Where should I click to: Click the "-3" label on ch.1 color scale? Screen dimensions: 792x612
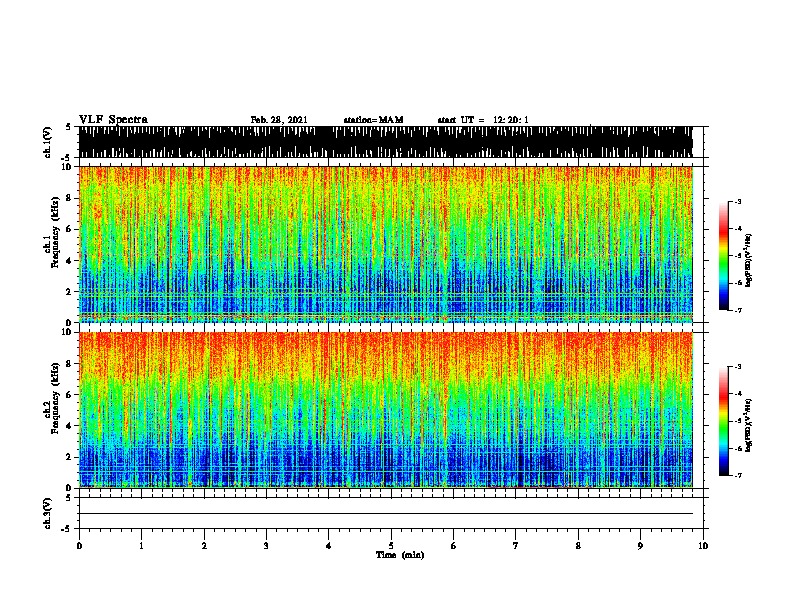[738, 202]
